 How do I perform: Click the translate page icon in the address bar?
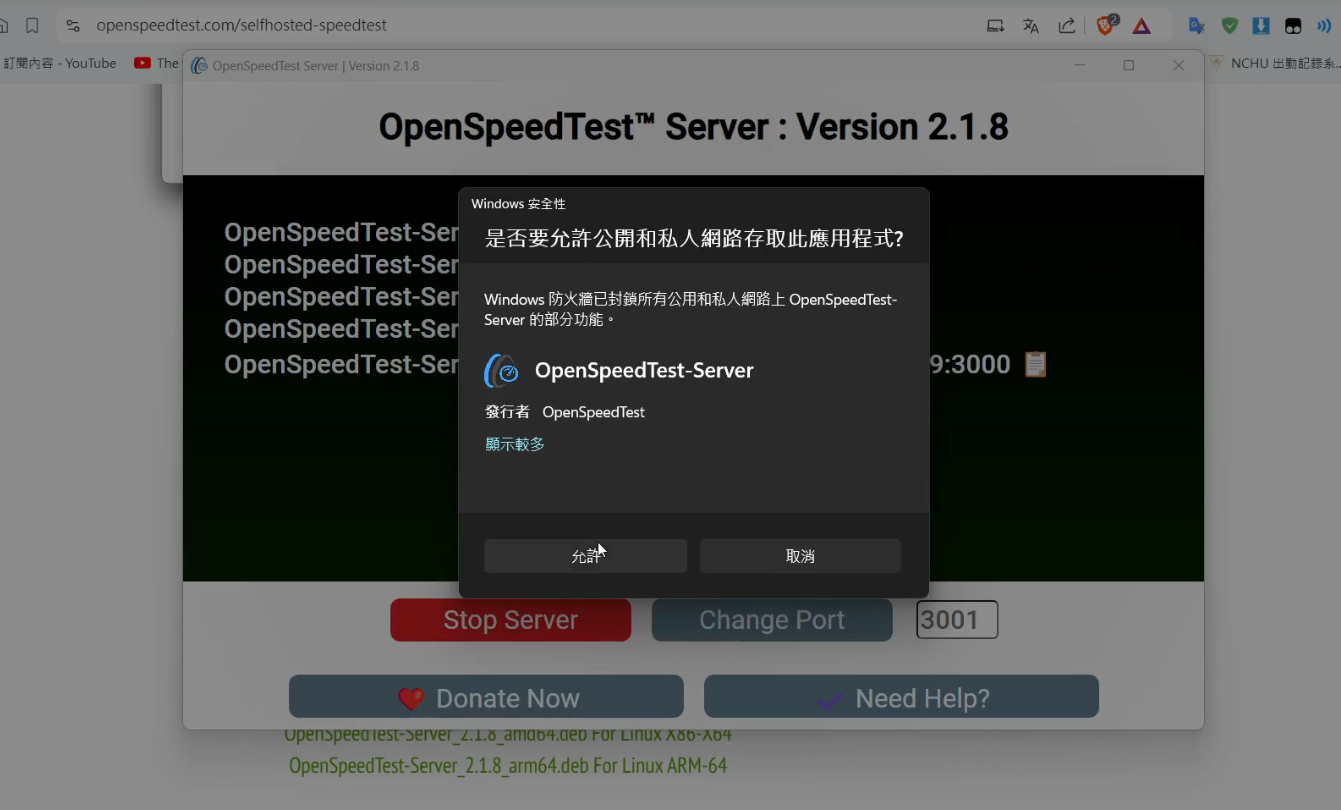pyautogui.click(x=1031, y=26)
